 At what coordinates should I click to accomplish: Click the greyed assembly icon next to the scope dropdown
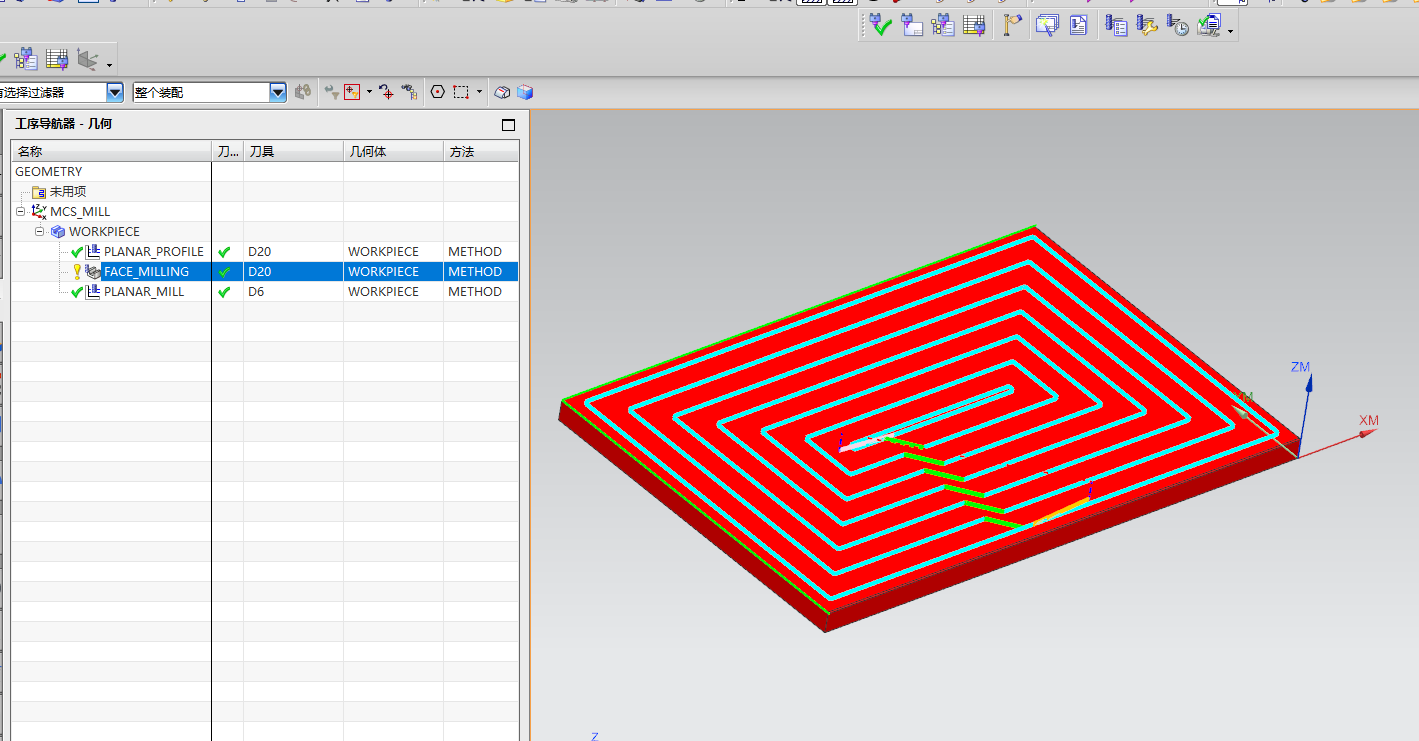point(303,92)
